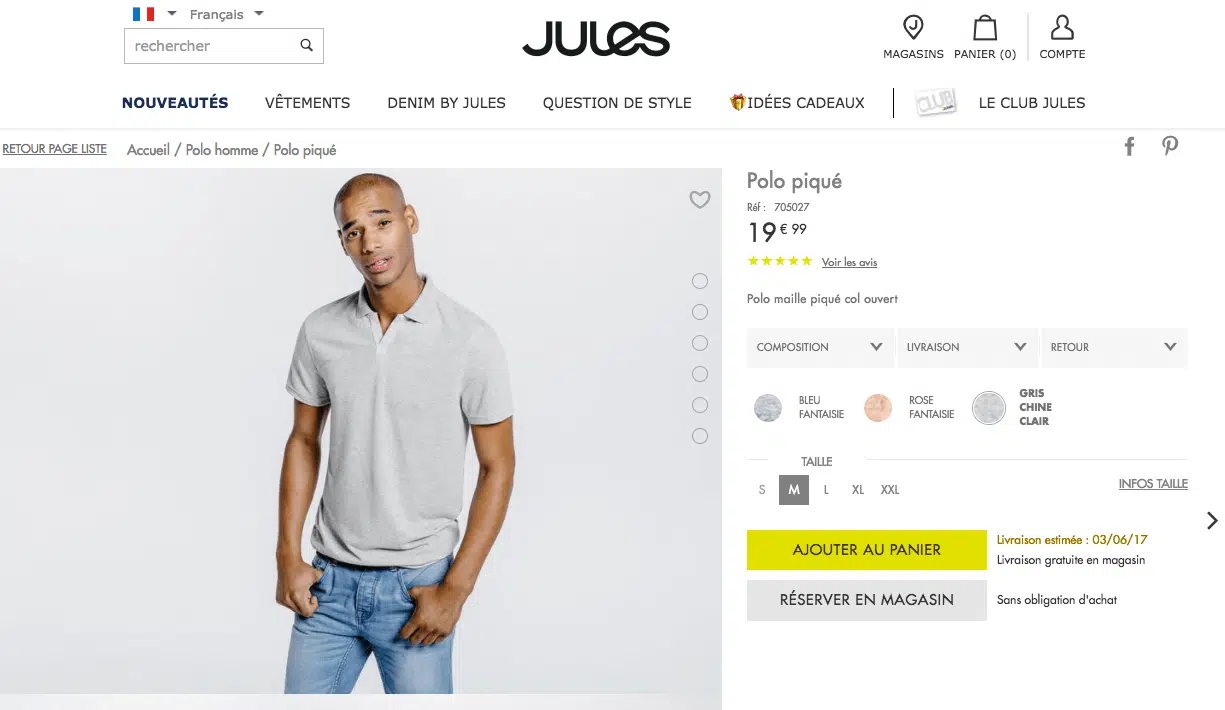Open the Voir les avis link
The image size is (1225, 710).
(849, 262)
